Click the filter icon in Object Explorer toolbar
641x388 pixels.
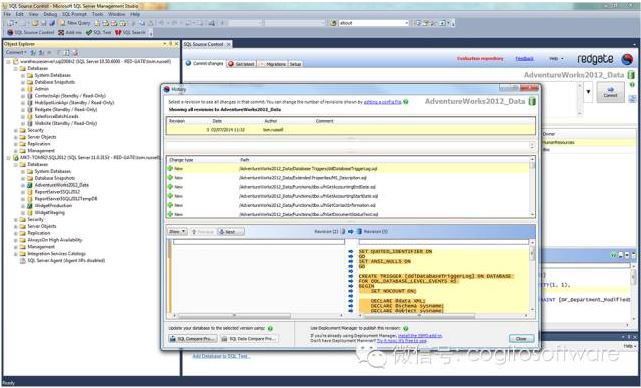58,53
